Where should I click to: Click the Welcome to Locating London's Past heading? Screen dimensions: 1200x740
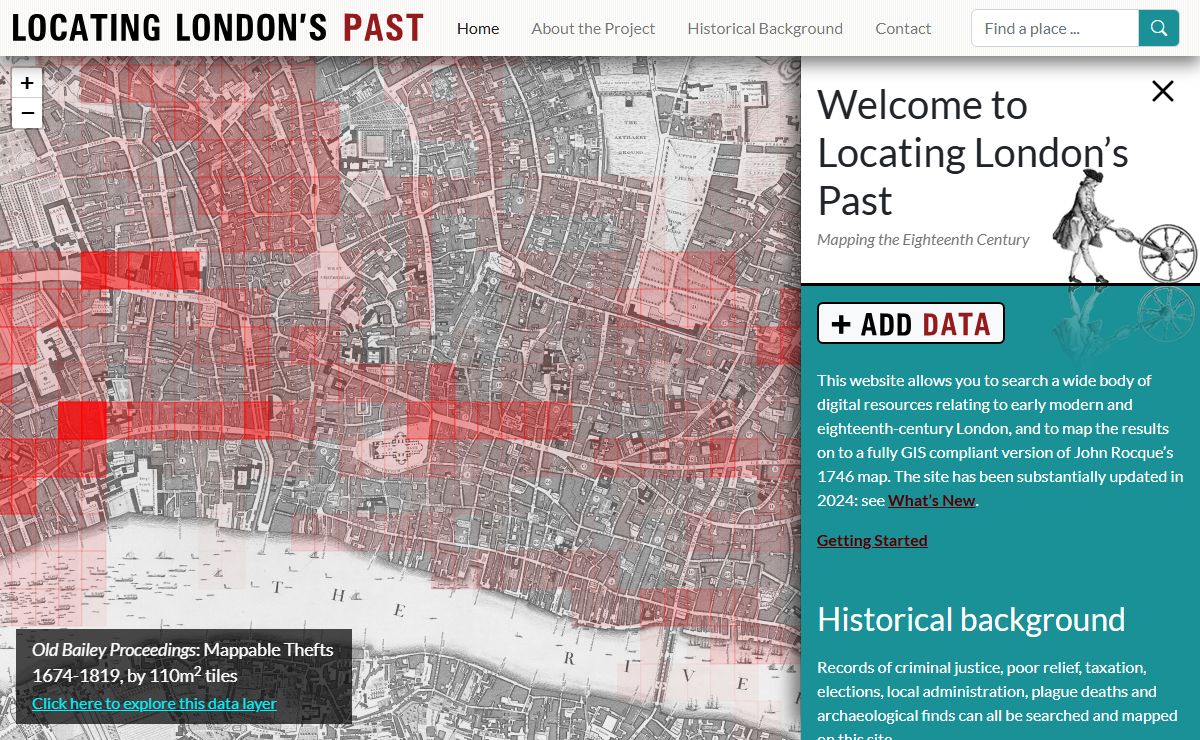[973, 152]
